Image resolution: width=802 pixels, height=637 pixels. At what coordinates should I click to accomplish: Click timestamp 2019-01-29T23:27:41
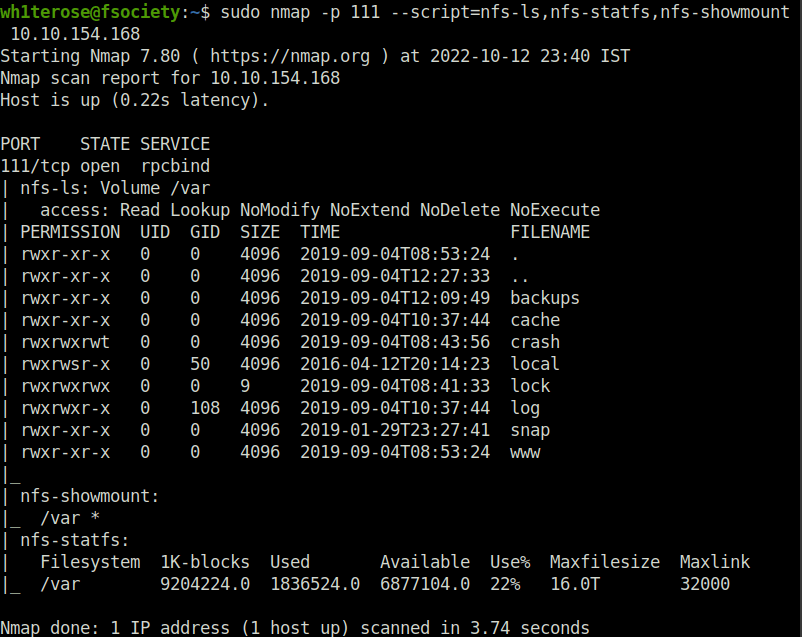[395, 430]
